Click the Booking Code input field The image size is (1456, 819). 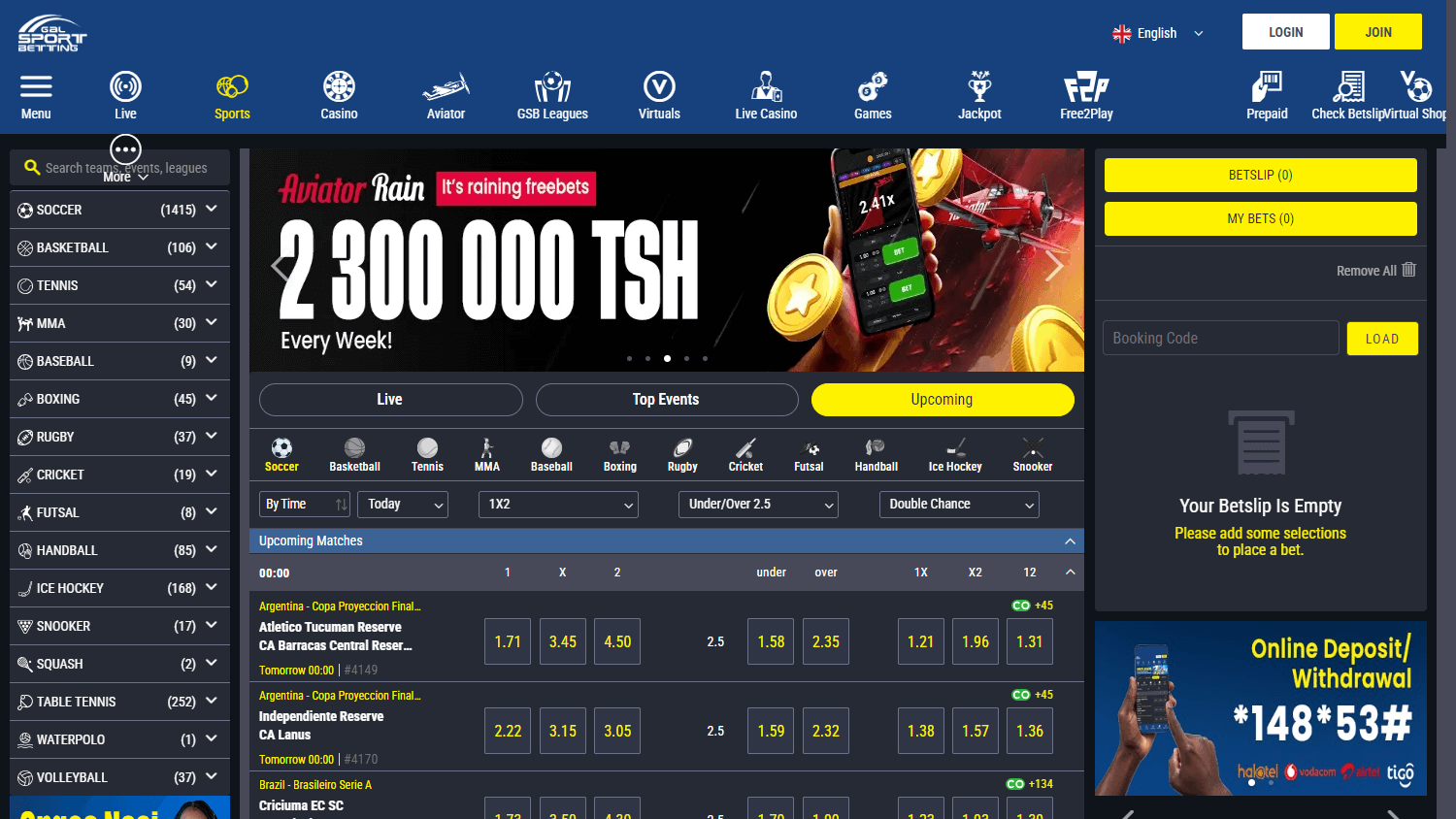(x=1221, y=339)
